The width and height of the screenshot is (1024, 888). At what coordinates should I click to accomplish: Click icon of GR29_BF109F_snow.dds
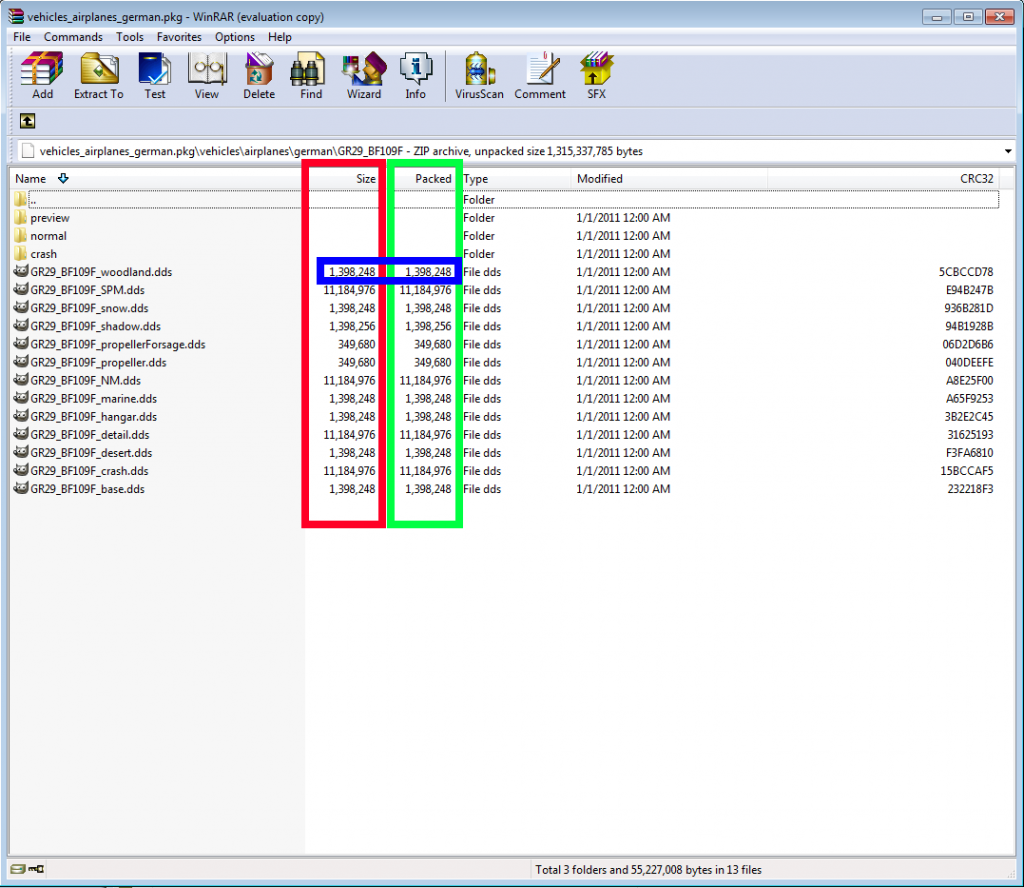point(21,308)
